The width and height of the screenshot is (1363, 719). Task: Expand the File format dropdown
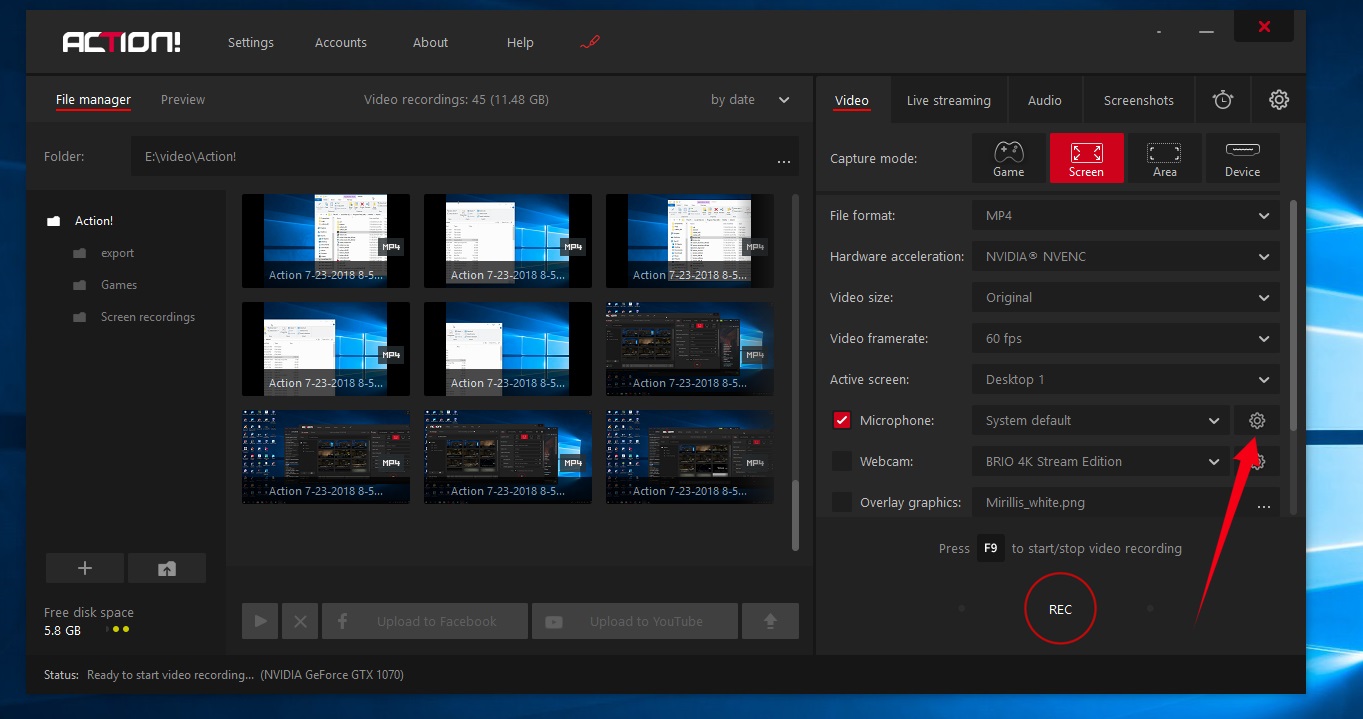pyautogui.click(x=1126, y=216)
